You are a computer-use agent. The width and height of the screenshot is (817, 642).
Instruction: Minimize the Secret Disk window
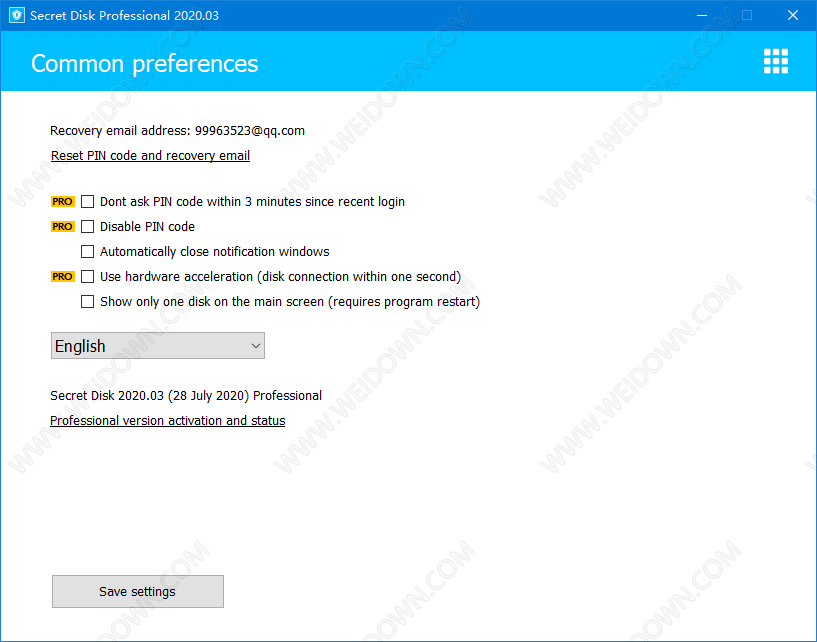point(701,15)
